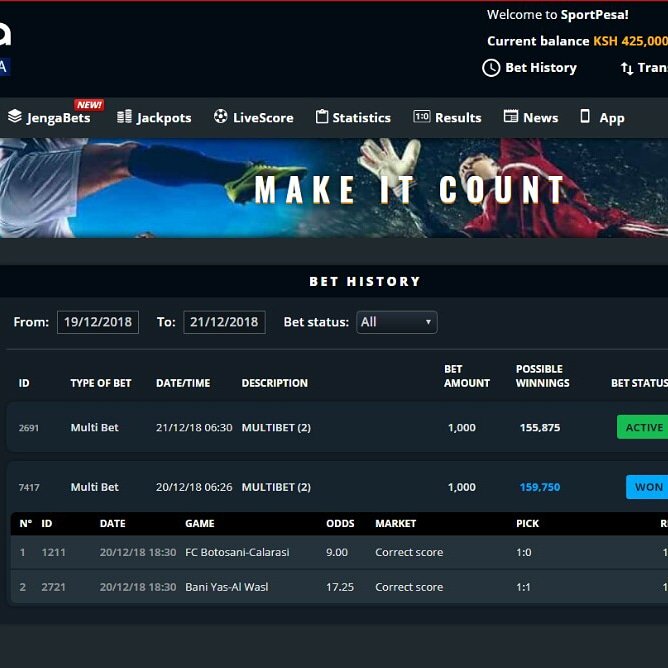Select the FC Botosani-Calarasi game
Screen dimensions: 668x668
coord(237,552)
